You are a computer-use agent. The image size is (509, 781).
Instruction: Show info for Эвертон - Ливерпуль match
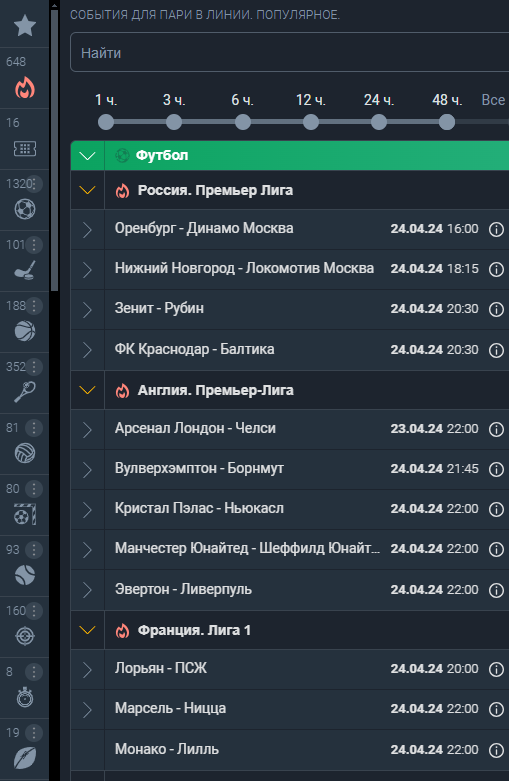[x=496, y=590]
